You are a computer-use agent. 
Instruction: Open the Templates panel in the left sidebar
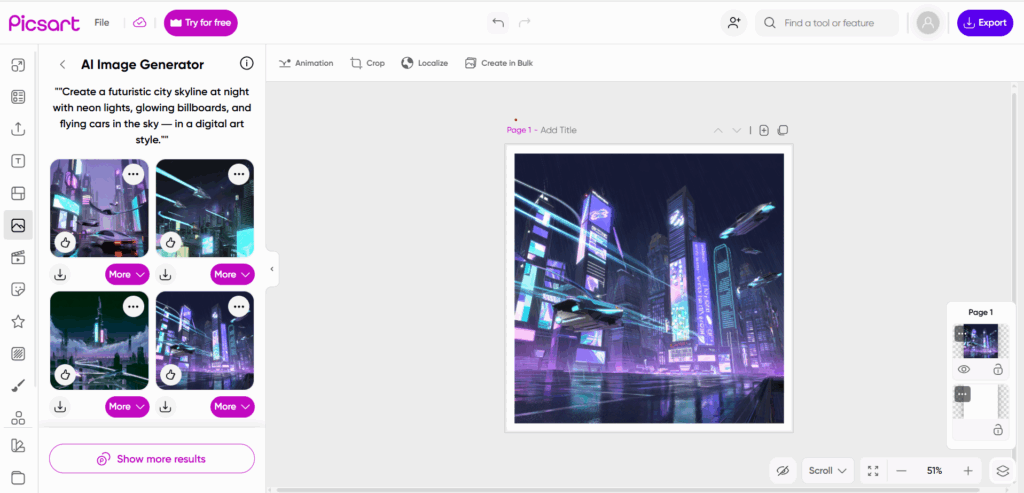point(18,97)
